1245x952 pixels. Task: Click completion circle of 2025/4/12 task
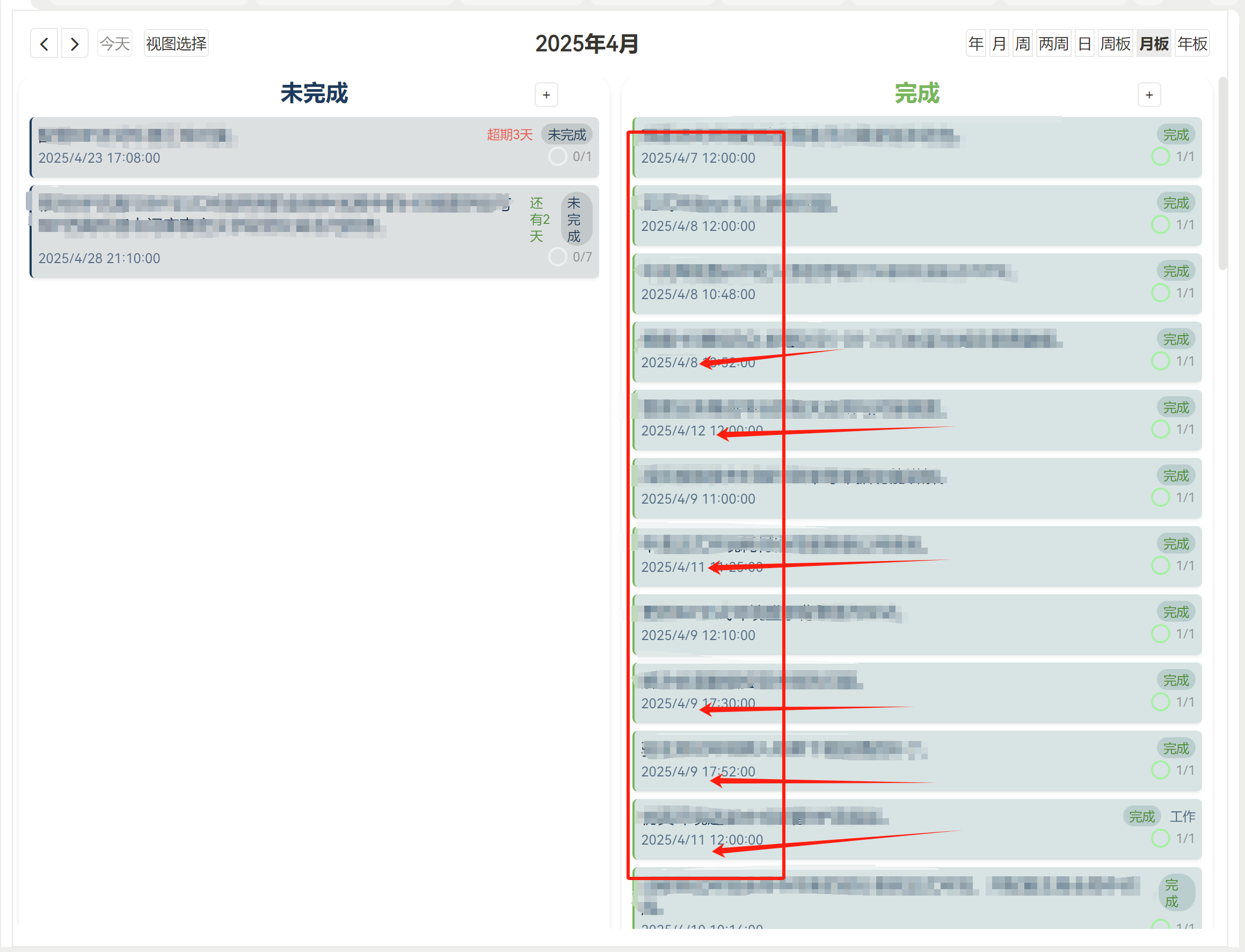1160,429
